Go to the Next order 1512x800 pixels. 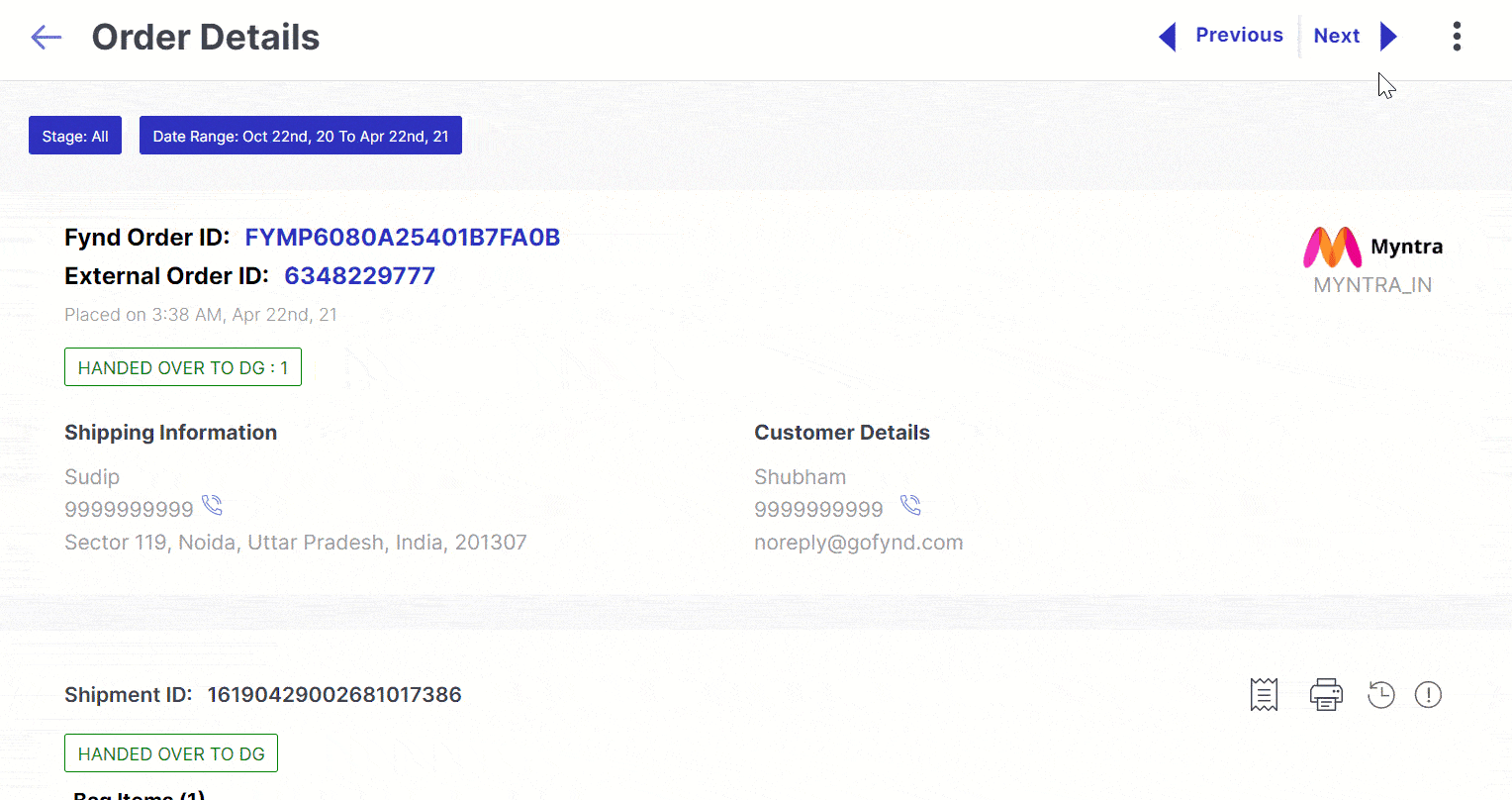(x=1336, y=37)
